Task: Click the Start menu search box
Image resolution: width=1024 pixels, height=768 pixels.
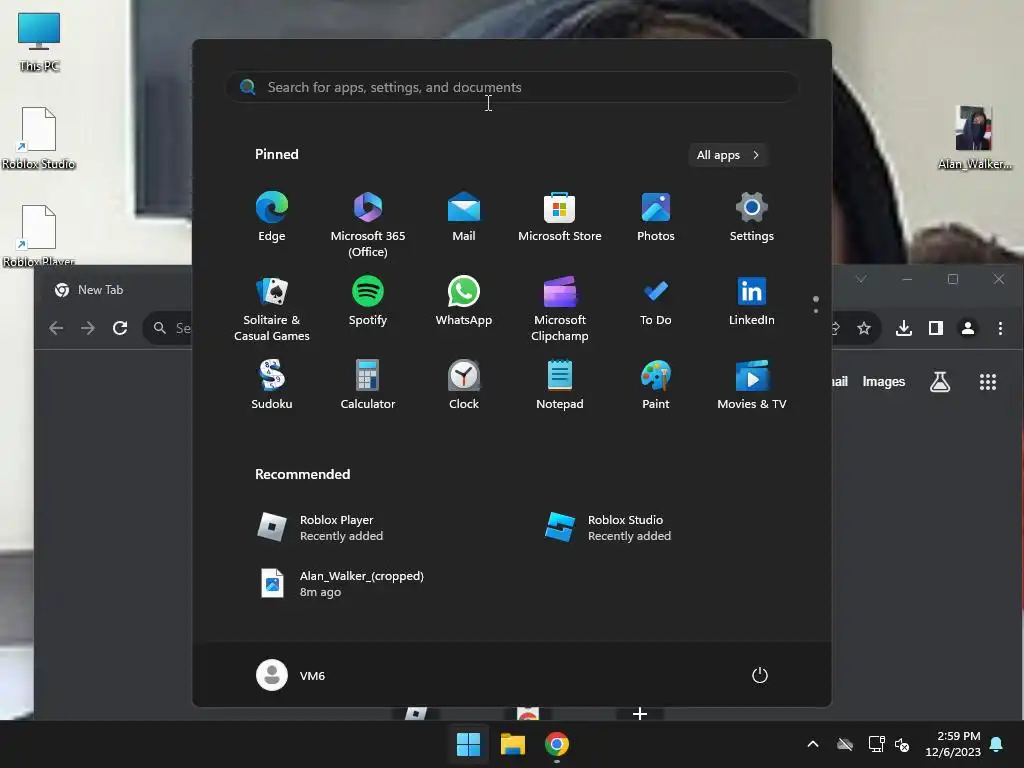Action: click(x=512, y=87)
